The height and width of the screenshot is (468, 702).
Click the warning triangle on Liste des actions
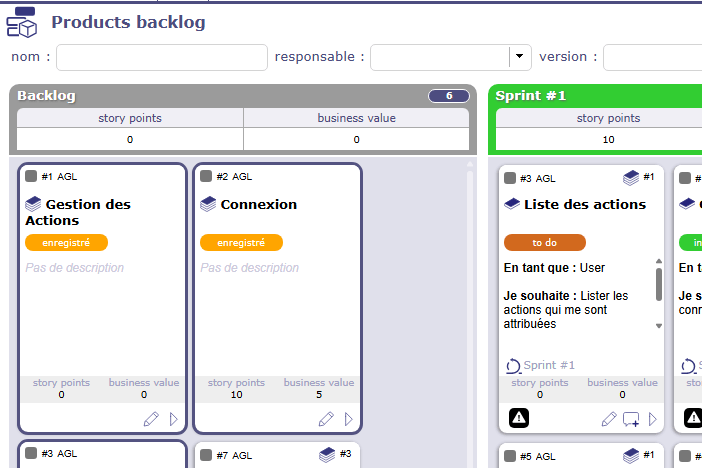519,418
